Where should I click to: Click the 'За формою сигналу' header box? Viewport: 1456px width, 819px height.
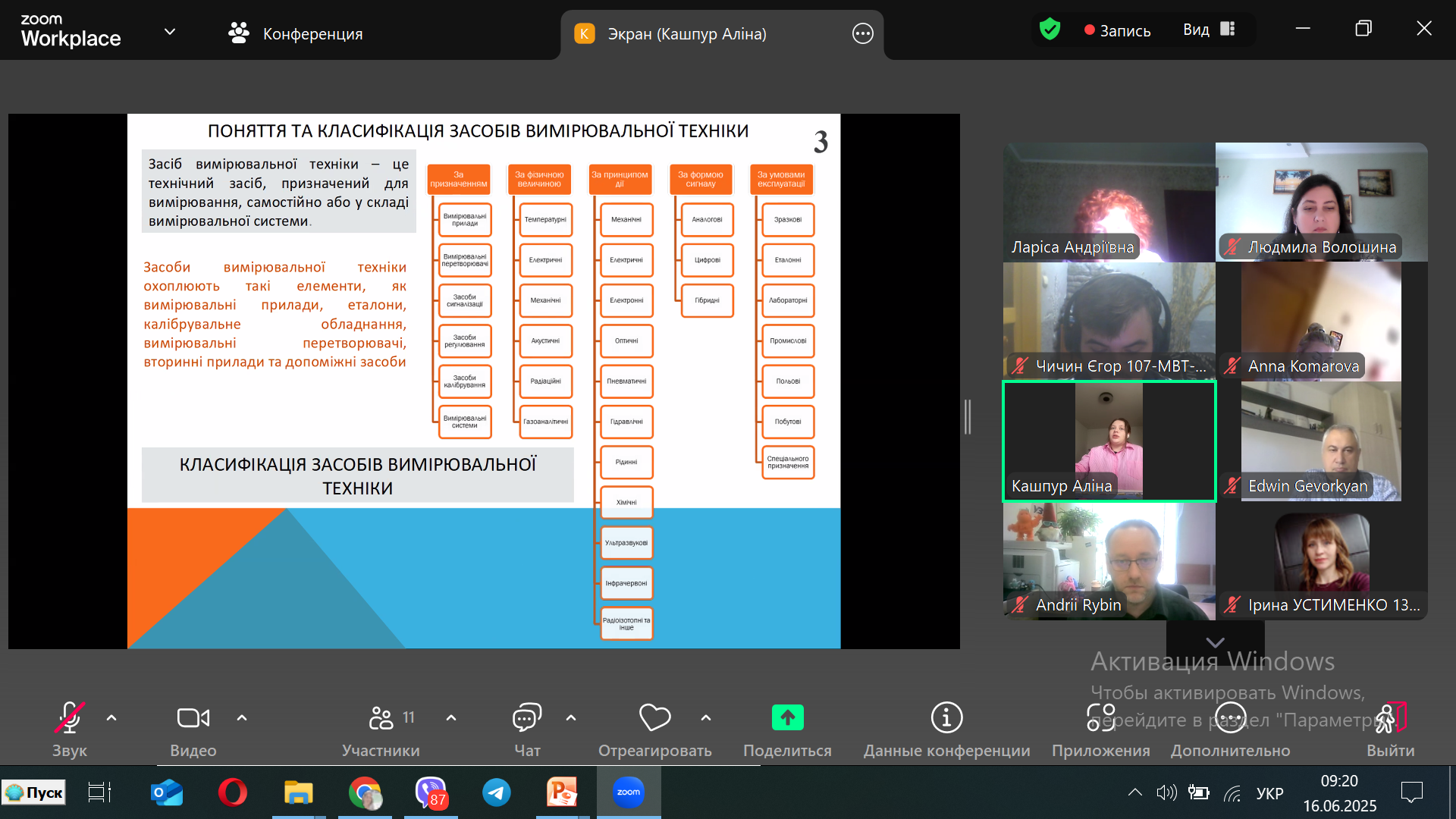coord(701,179)
